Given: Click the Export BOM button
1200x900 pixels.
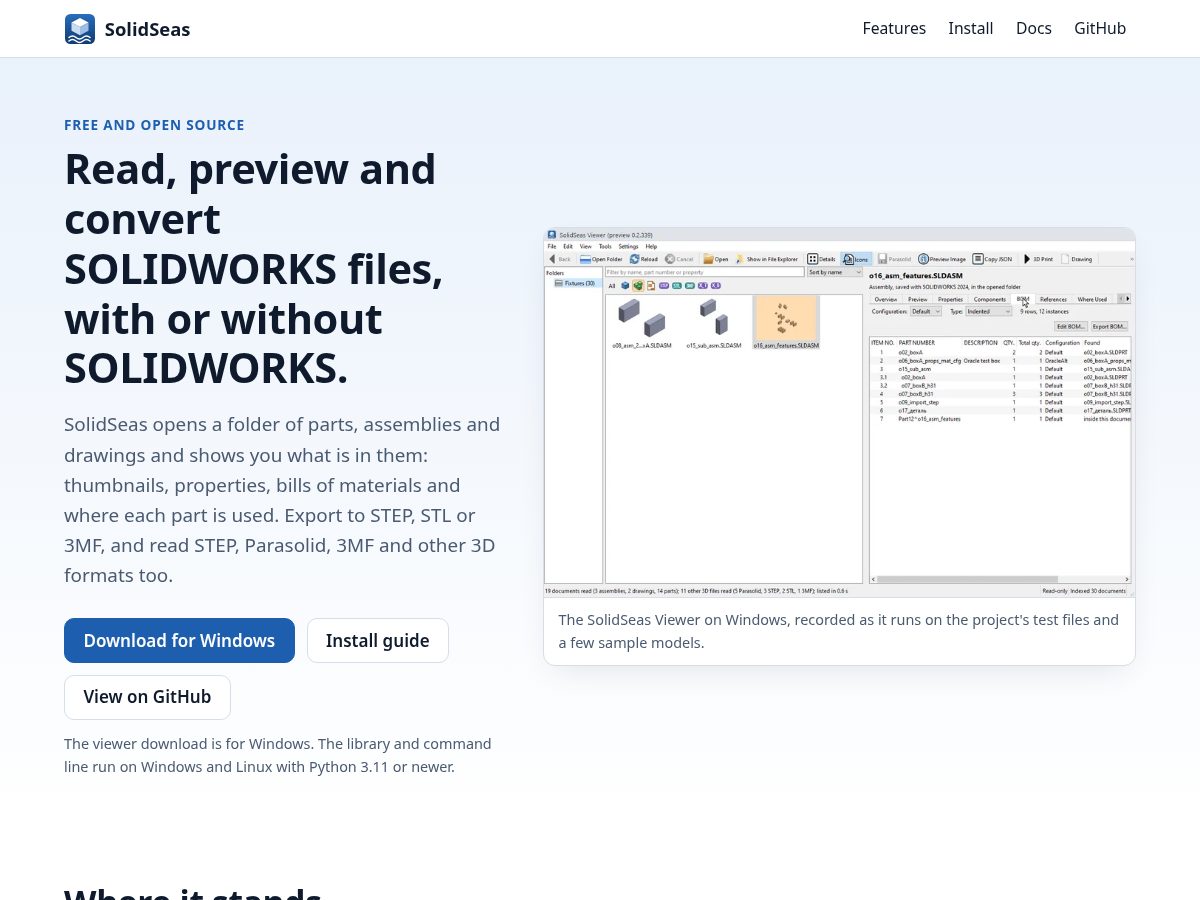Looking at the screenshot, I should point(1109,326).
